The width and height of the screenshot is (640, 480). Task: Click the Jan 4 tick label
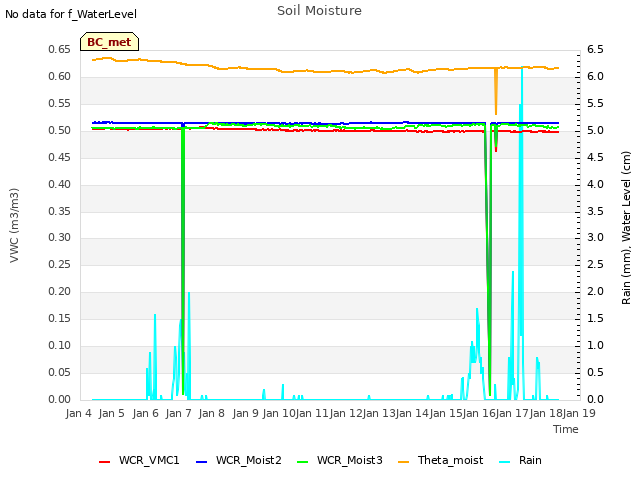pyautogui.click(x=78, y=413)
